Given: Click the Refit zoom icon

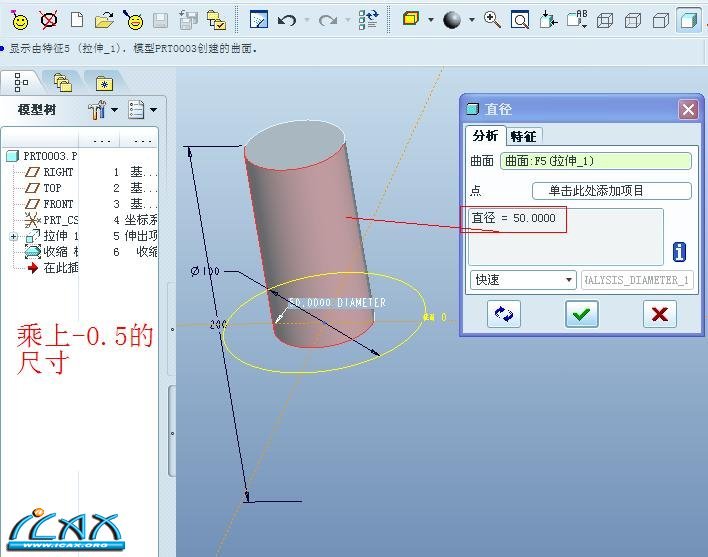Looking at the screenshot, I should click(520, 19).
